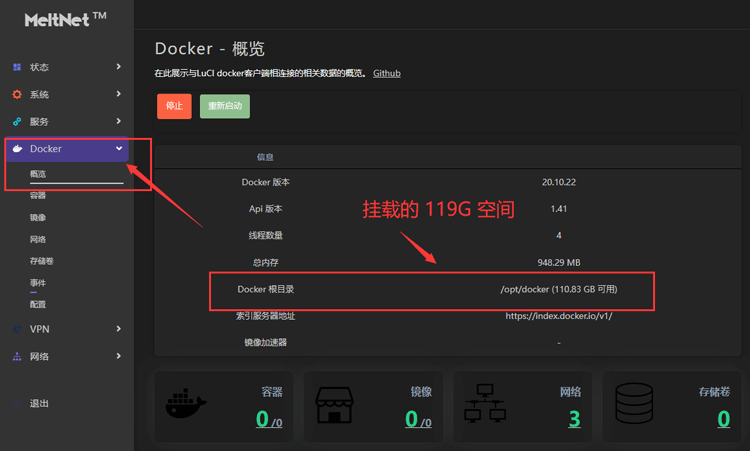The width and height of the screenshot is (750, 451).
Task: Click the containers count 0/0 link
Action: click(269, 419)
